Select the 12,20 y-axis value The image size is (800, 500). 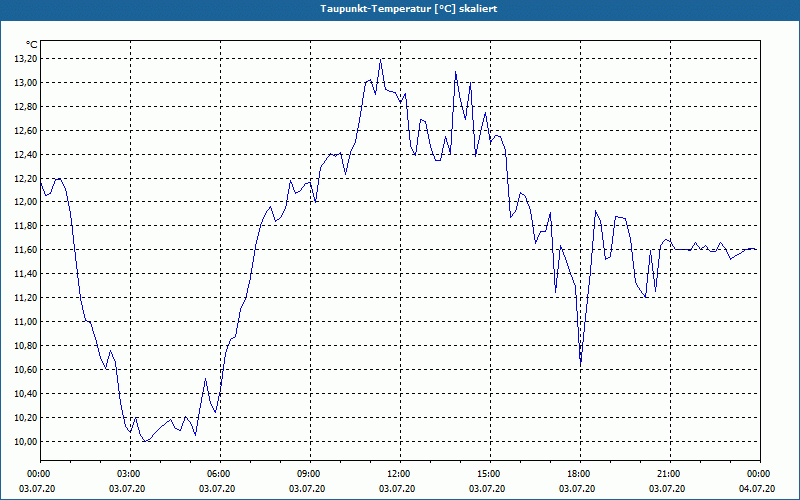(x=26, y=179)
